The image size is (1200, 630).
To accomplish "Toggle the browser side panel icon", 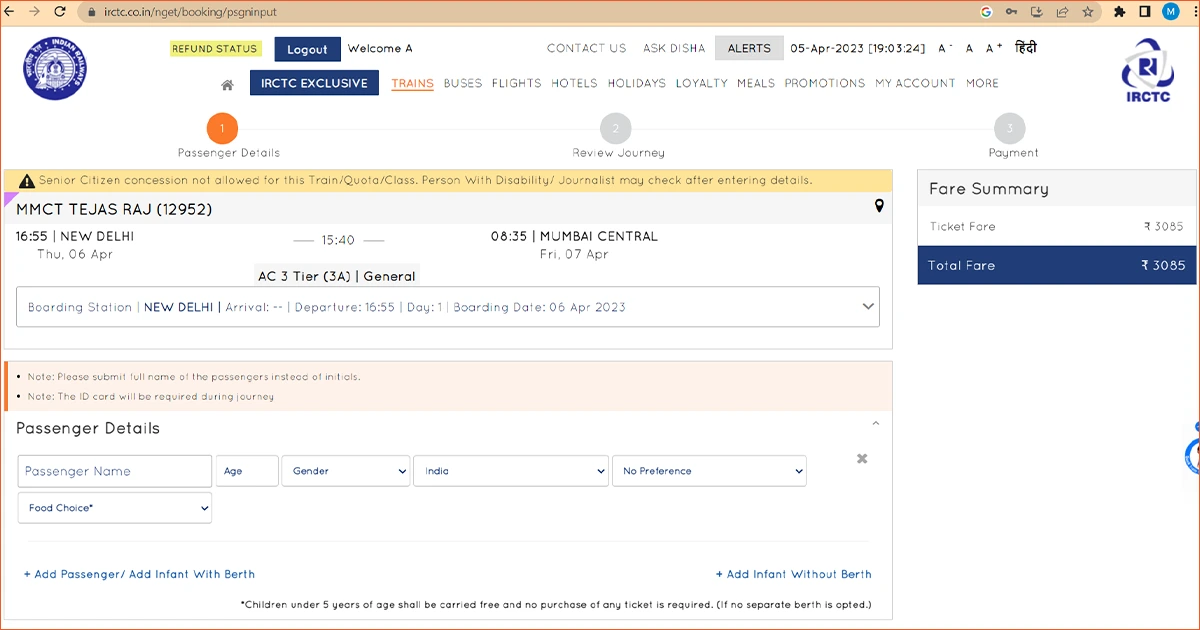I will click(x=1144, y=12).
